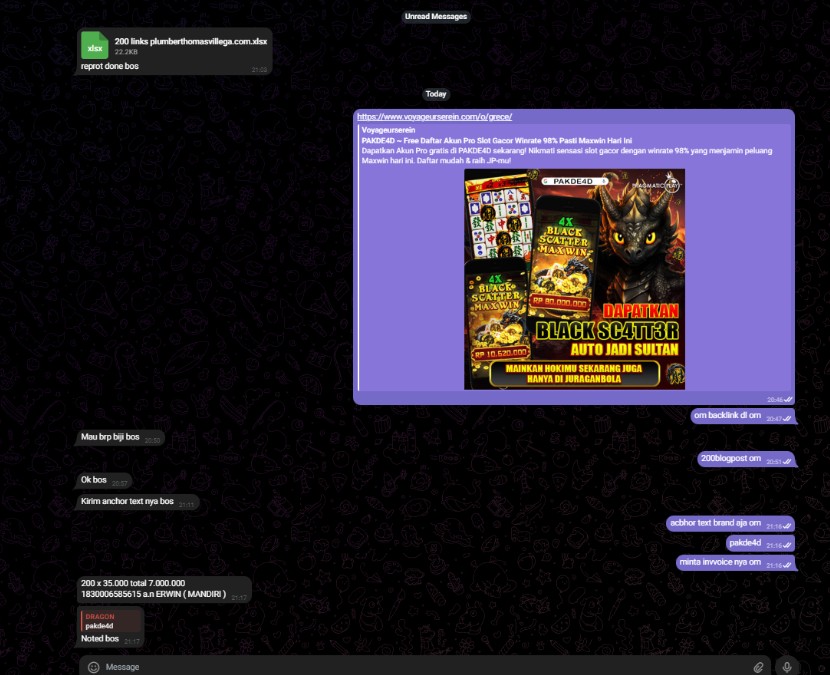Select the "Ok bos" message bubble
830x675 pixels.
click(95, 480)
